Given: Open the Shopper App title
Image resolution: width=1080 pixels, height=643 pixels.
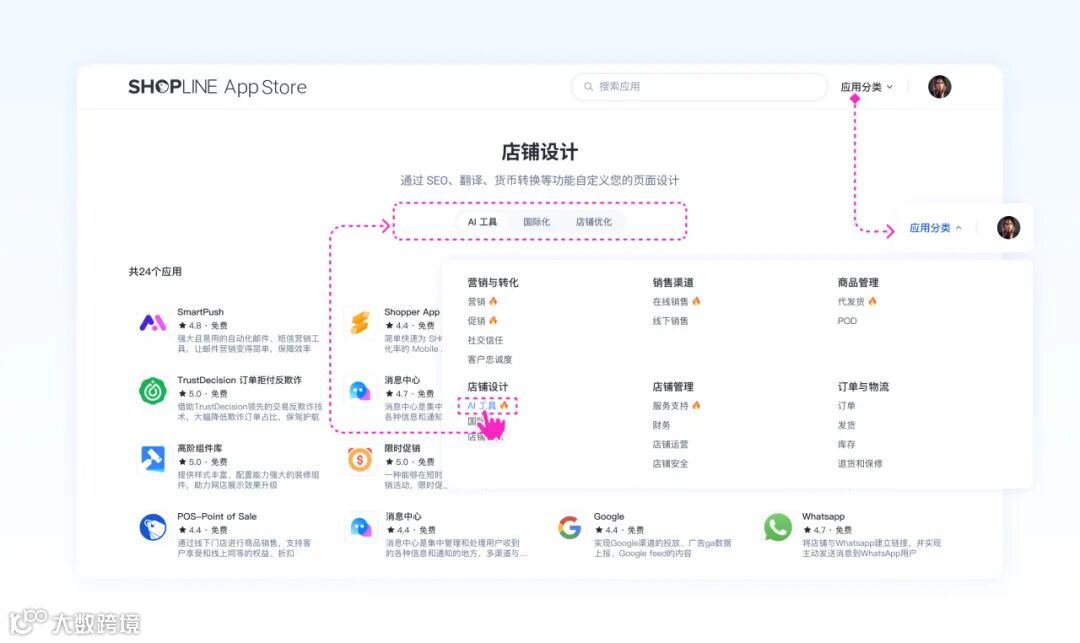Looking at the screenshot, I should pyautogui.click(x=412, y=312).
